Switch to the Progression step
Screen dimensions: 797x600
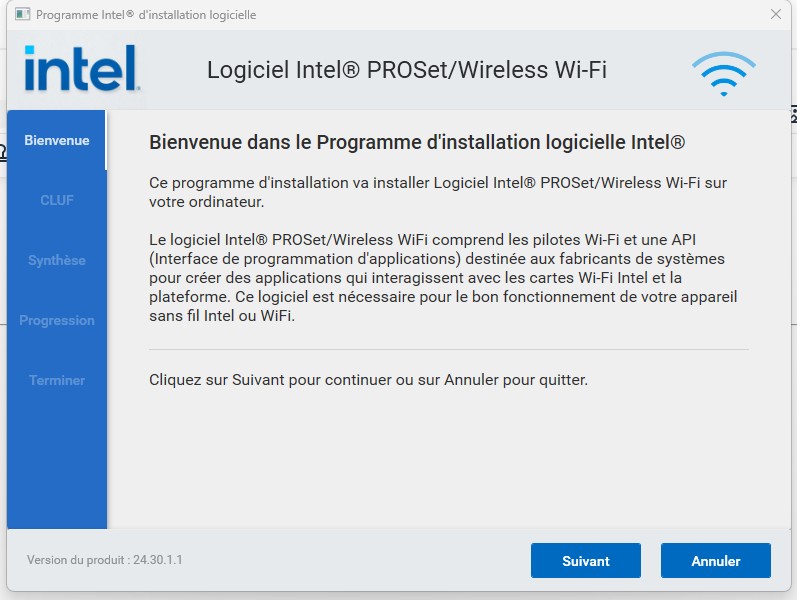(x=57, y=320)
